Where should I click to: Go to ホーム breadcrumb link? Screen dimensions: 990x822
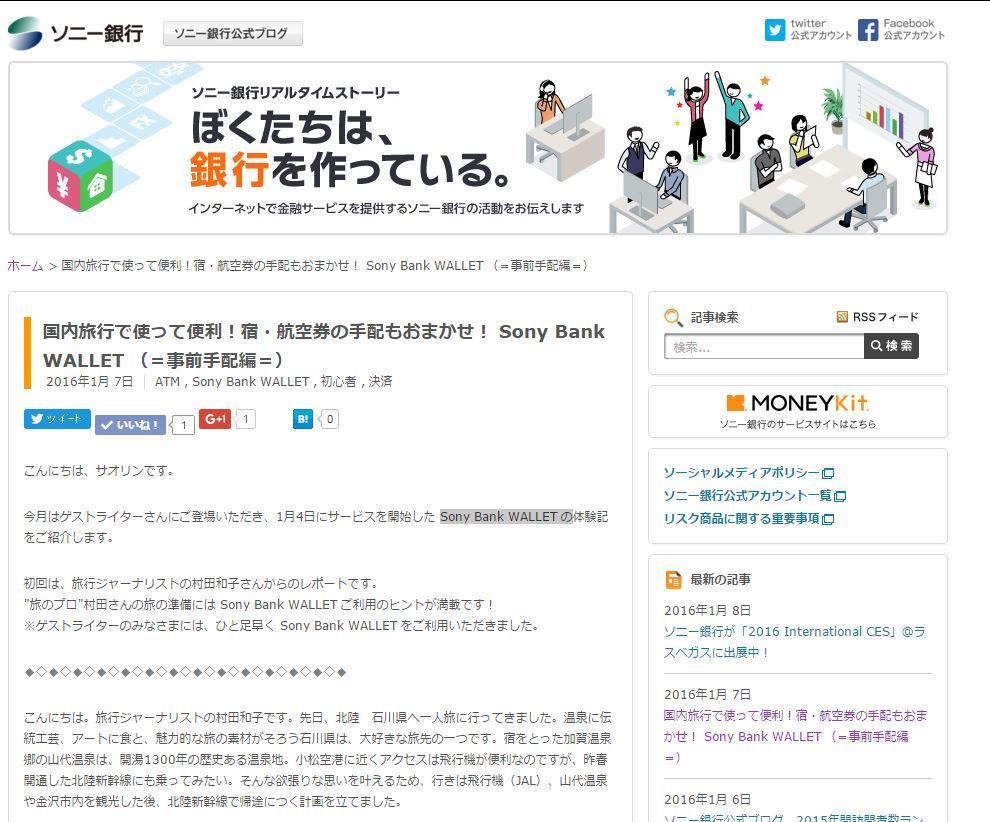click(x=25, y=266)
